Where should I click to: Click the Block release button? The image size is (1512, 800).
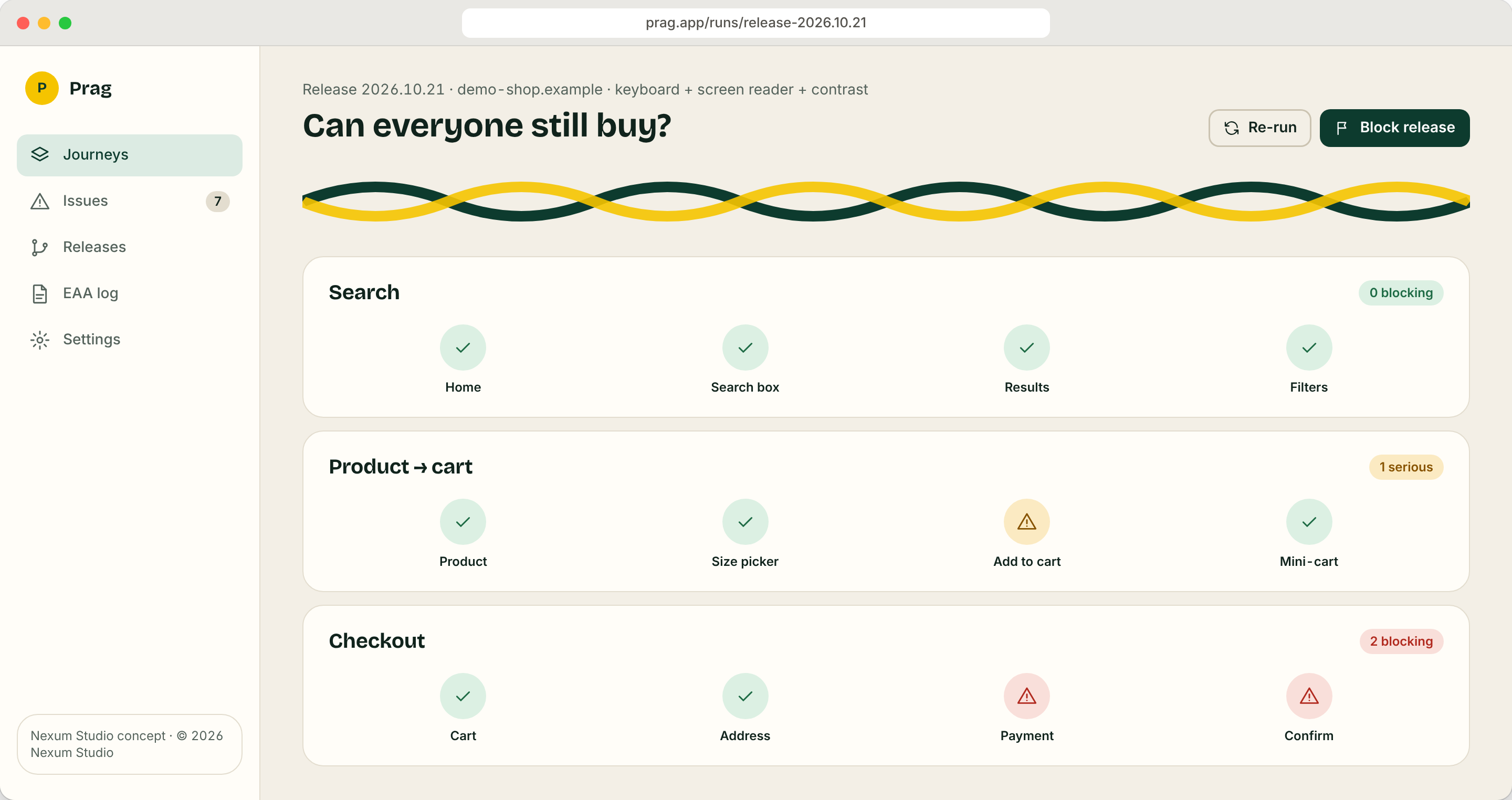(1394, 128)
